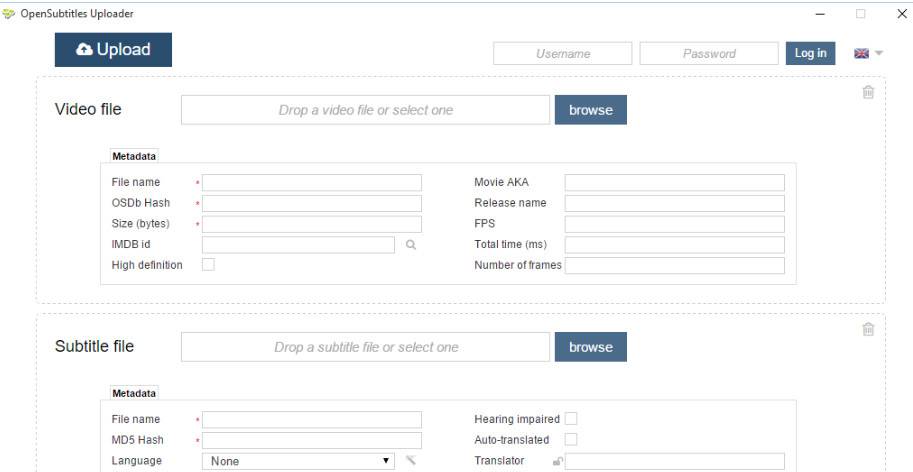Check the Auto-translated checkbox

coord(571,439)
